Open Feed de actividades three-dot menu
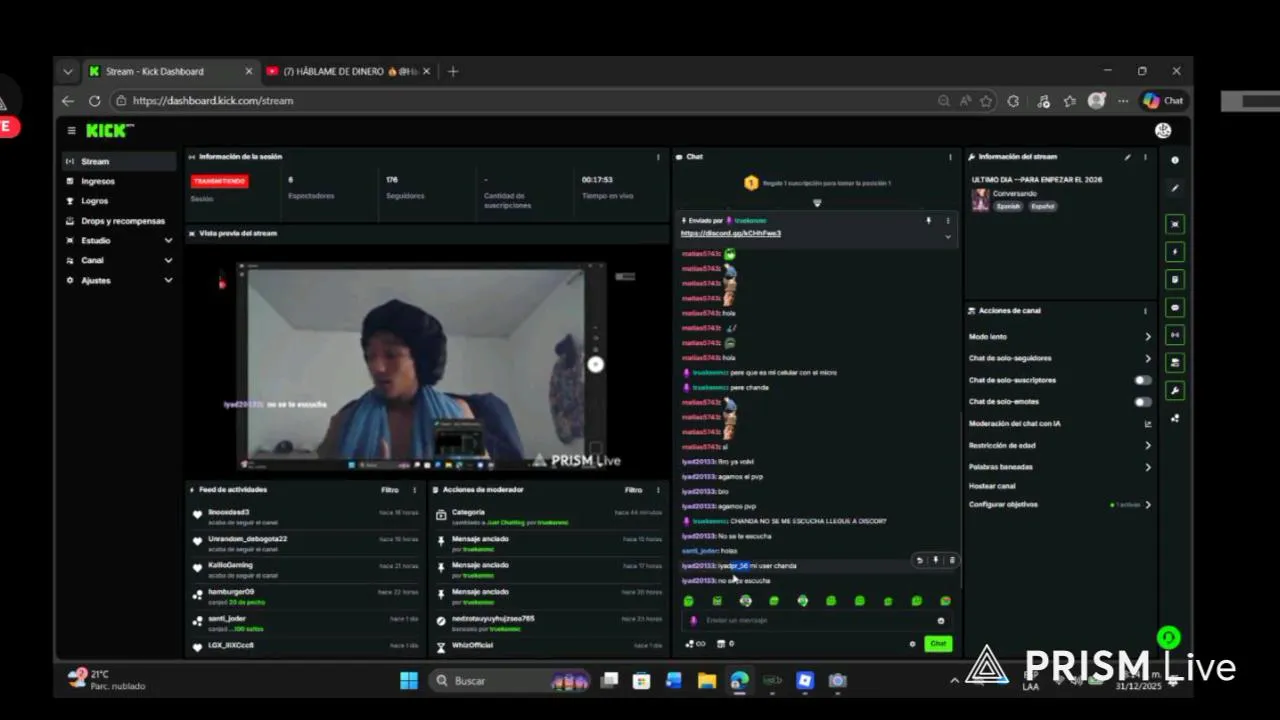This screenshot has height=720, width=1280. (415, 490)
